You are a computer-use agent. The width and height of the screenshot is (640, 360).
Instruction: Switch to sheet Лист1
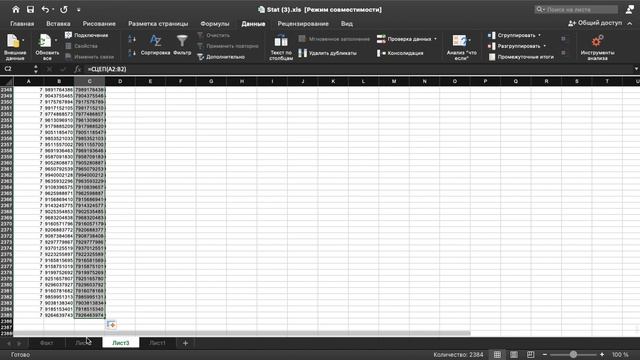[157, 343]
